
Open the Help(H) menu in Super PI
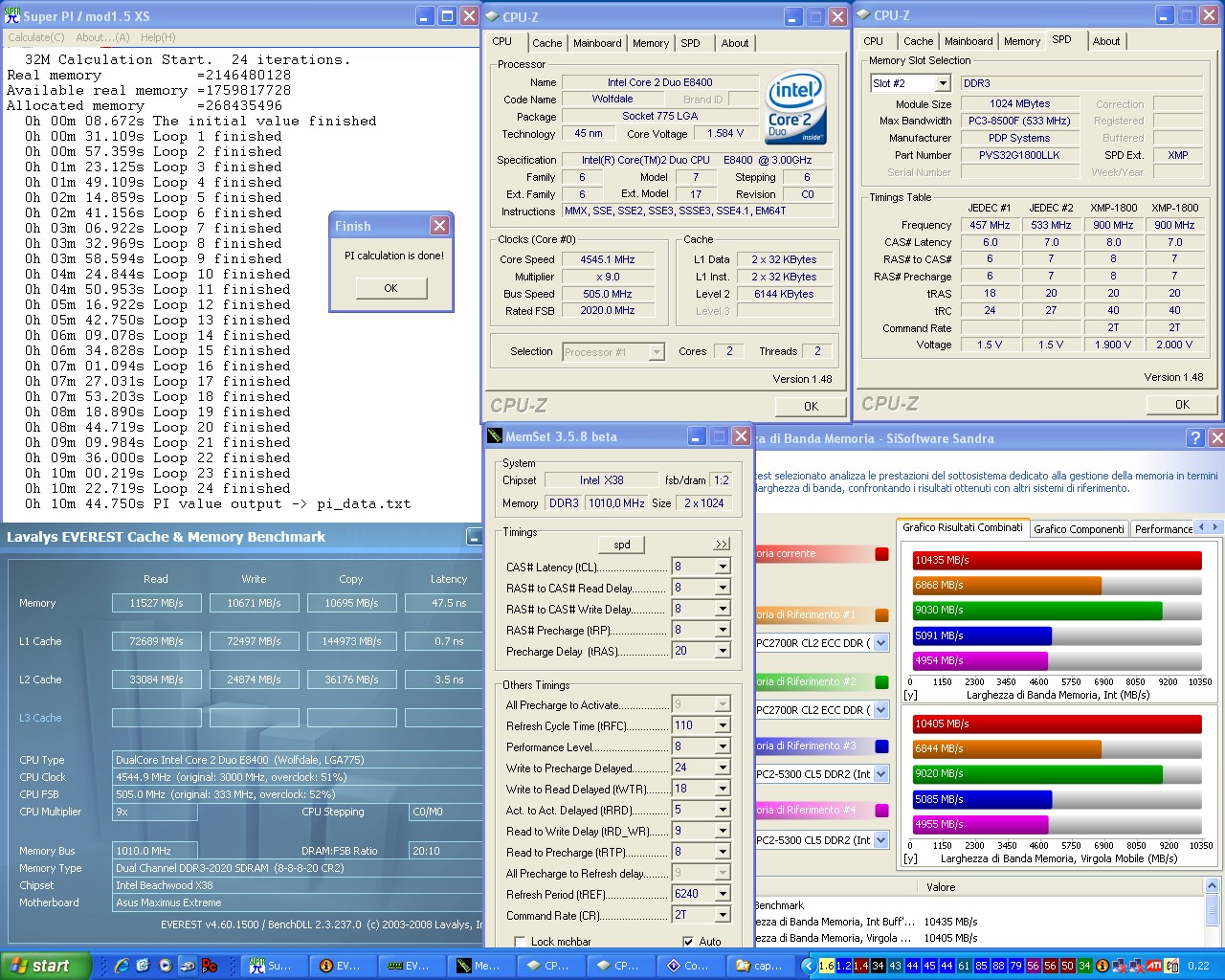[158, 37]
